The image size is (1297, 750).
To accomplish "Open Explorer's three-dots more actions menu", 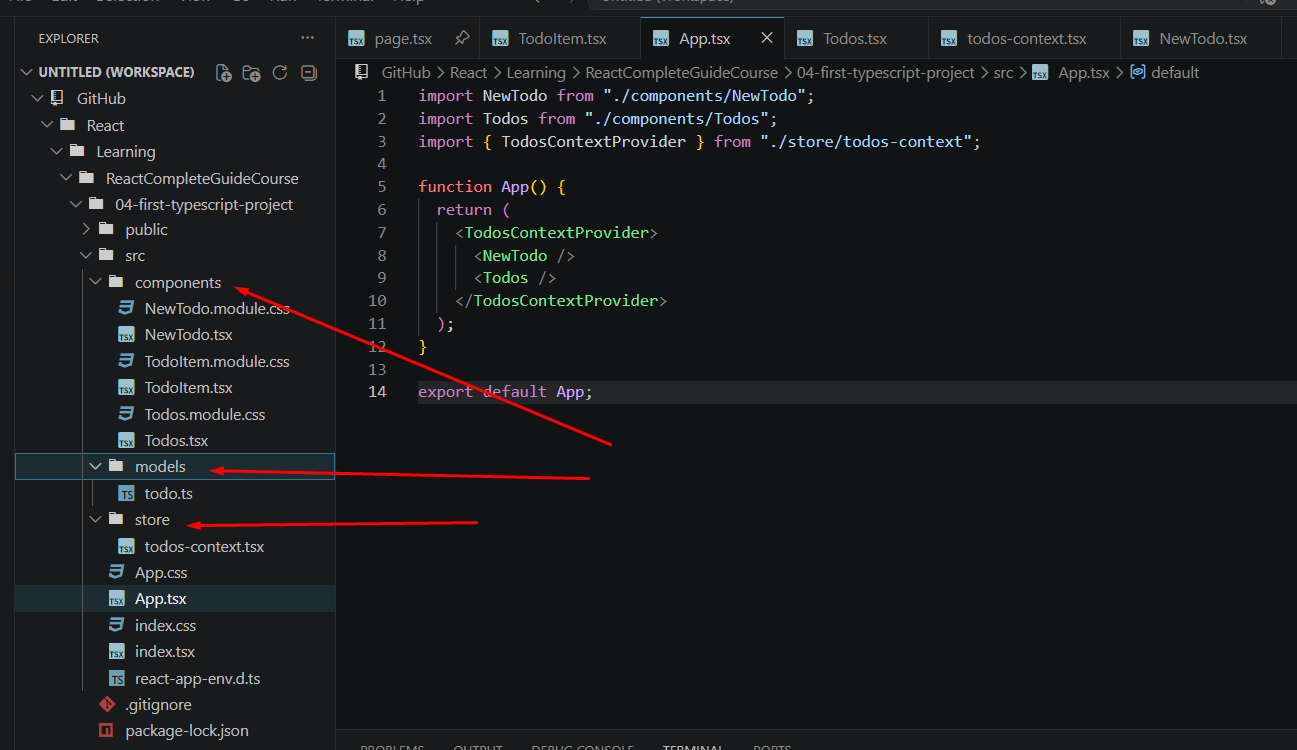I will pyautogui.click(x=307, y=38).
